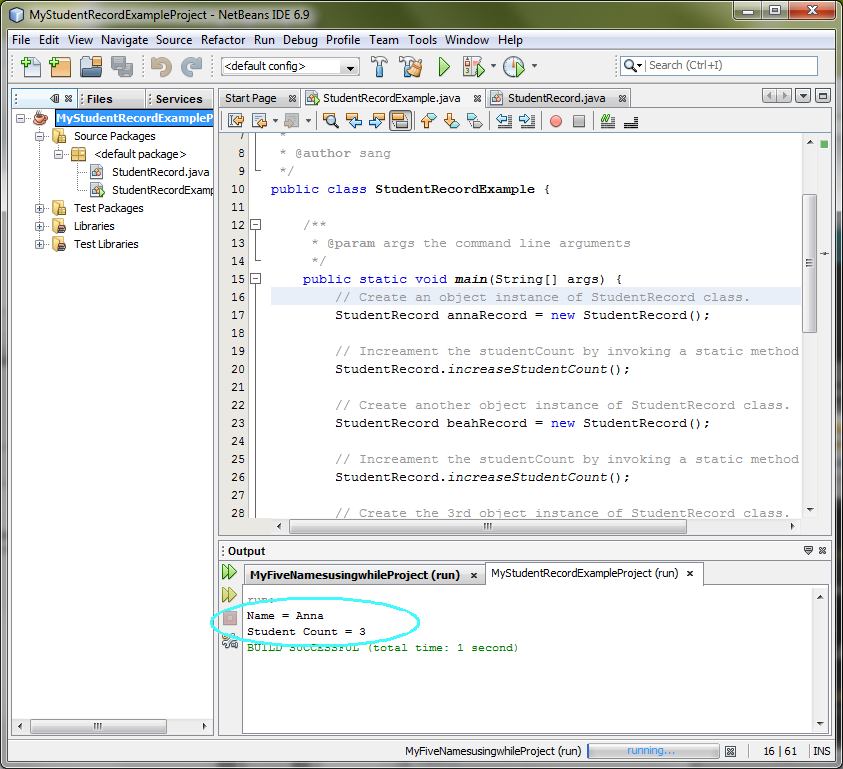
Task: Switch to StudentRecord.java editor tab
Action: [x=556, y=98]
